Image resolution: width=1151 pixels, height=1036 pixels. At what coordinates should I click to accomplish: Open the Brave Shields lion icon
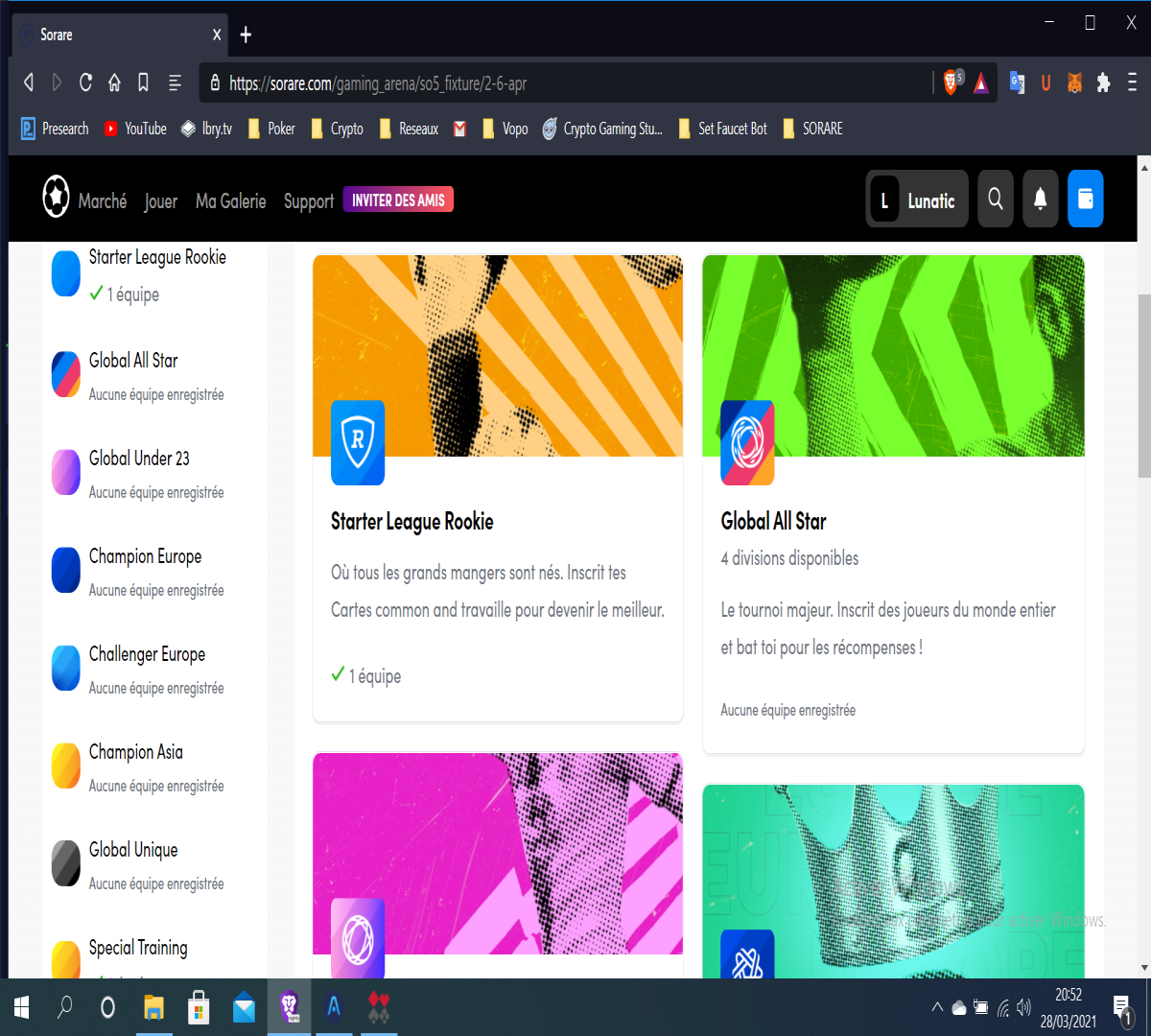pos(951,82)
